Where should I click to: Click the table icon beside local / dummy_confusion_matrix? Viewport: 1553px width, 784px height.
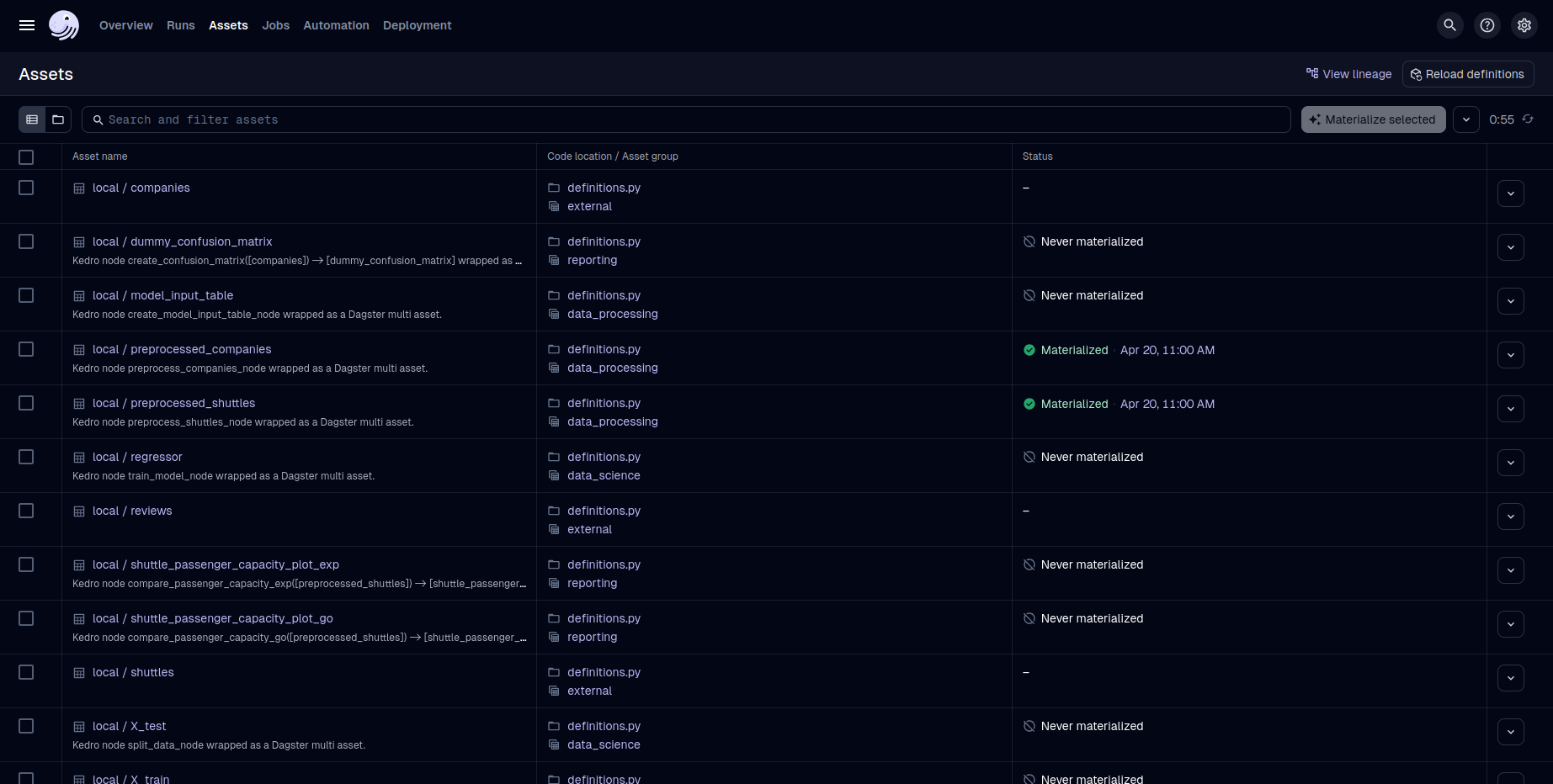[79, 242]
